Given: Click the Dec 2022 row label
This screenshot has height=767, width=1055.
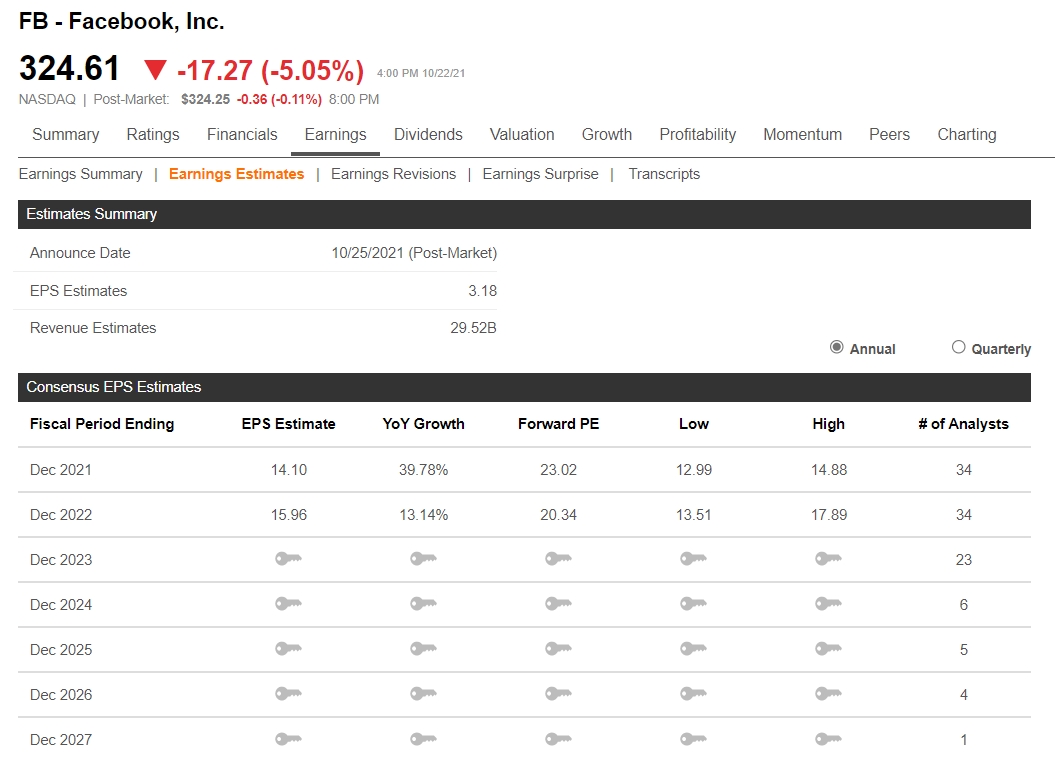Looking at the screenshot, I should click(x=61, y=515).
